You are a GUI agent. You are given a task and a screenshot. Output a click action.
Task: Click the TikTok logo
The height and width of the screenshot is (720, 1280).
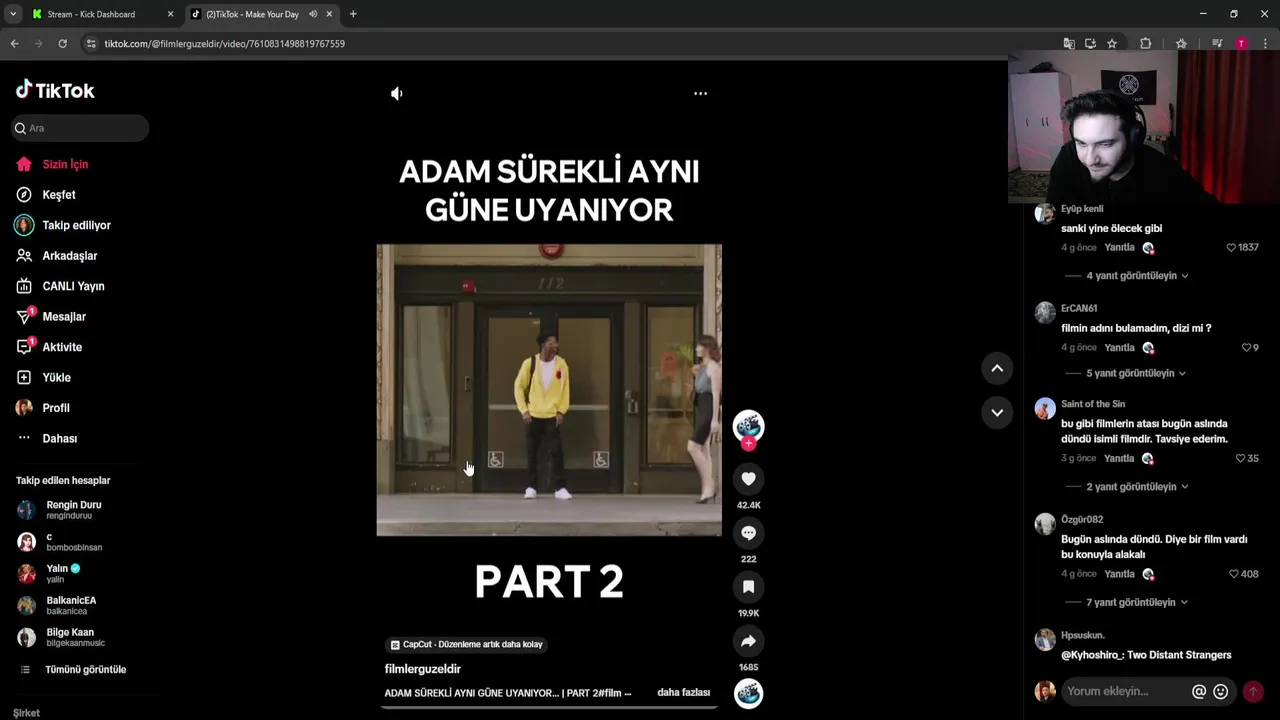(x=55, y=90)
